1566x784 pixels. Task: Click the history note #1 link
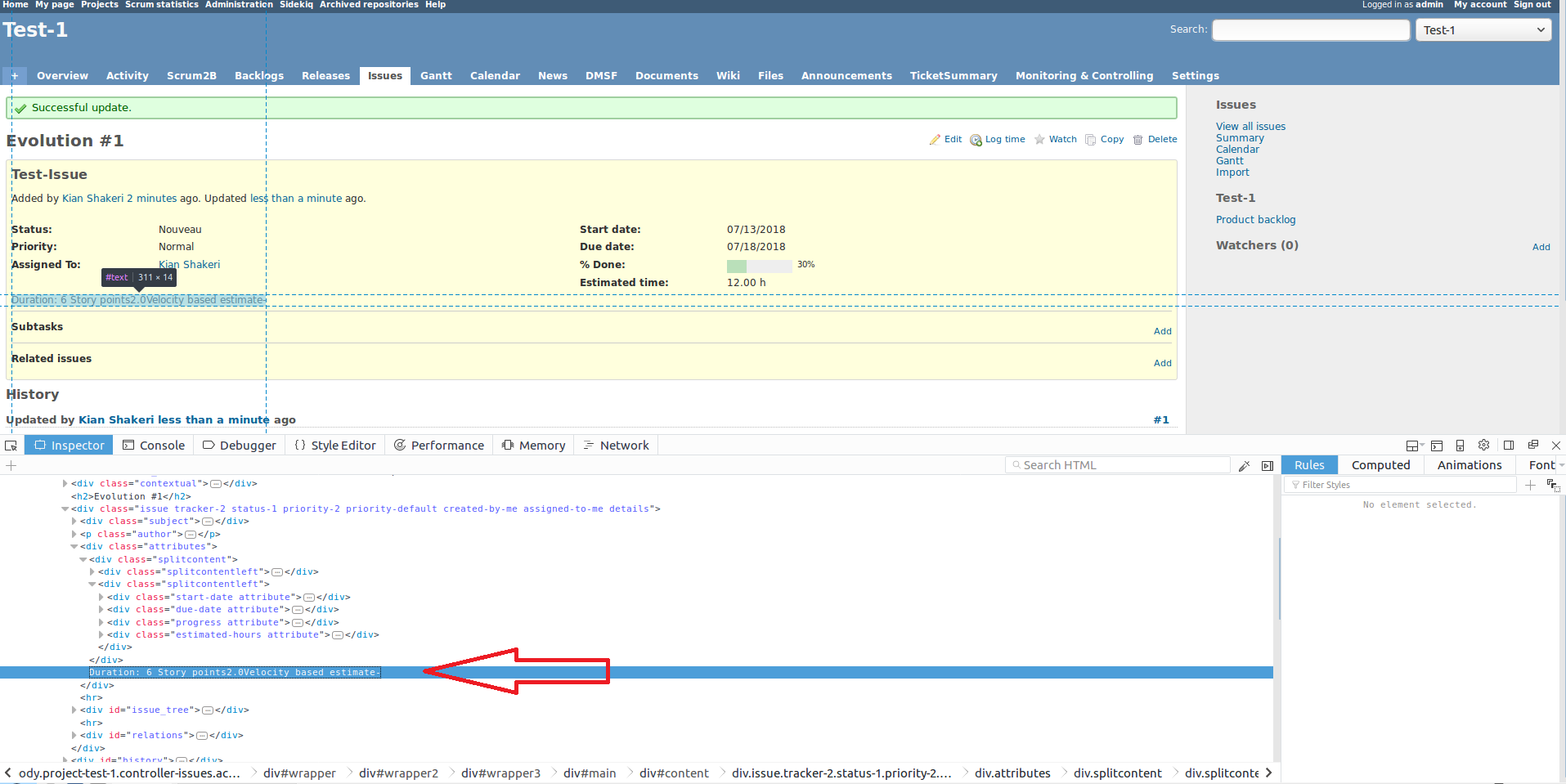[x=1161, y=420]
